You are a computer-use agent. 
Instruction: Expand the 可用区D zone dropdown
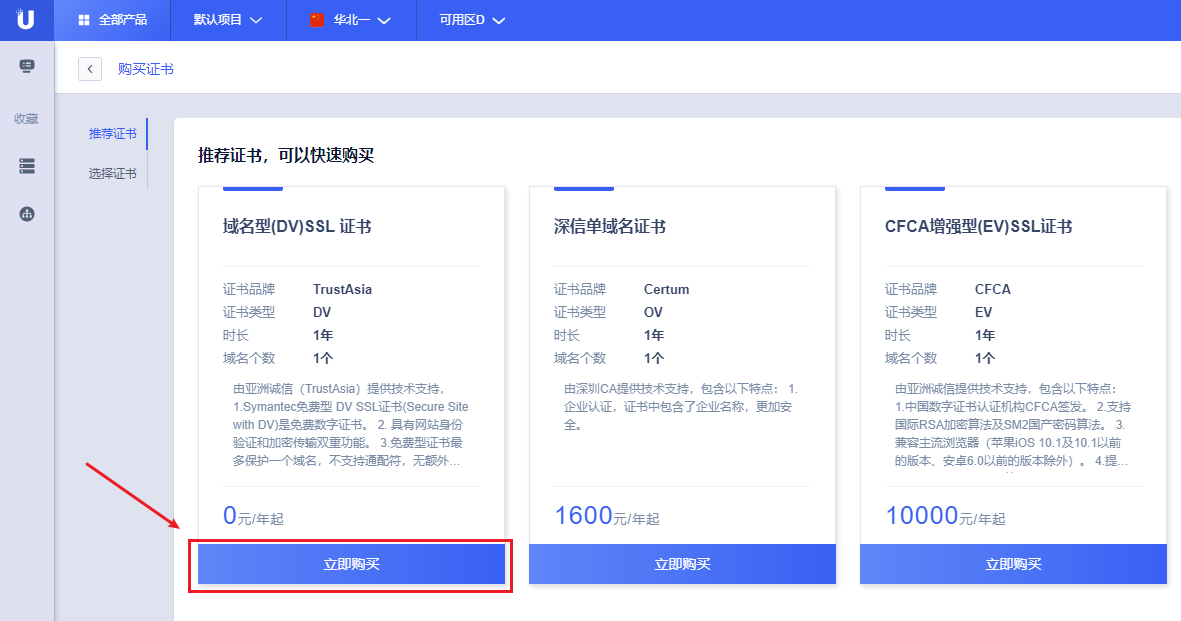tap(471, 20)
